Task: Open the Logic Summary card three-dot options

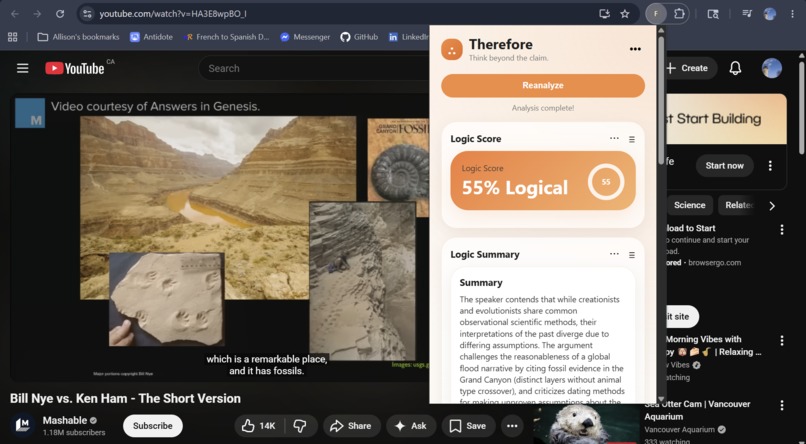Action: coord(614,254)
